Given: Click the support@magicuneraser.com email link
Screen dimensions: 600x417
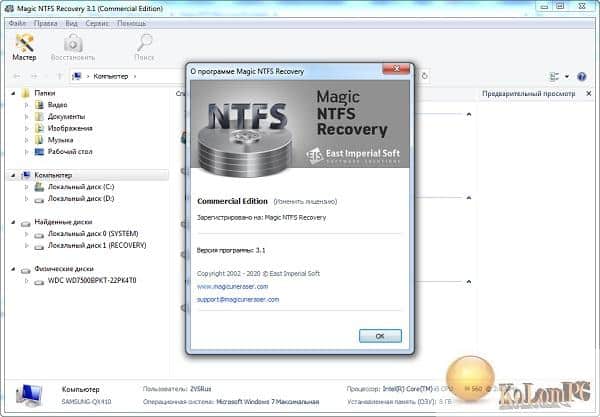Looking at the screenshot, I should click(x=238, y=299).
